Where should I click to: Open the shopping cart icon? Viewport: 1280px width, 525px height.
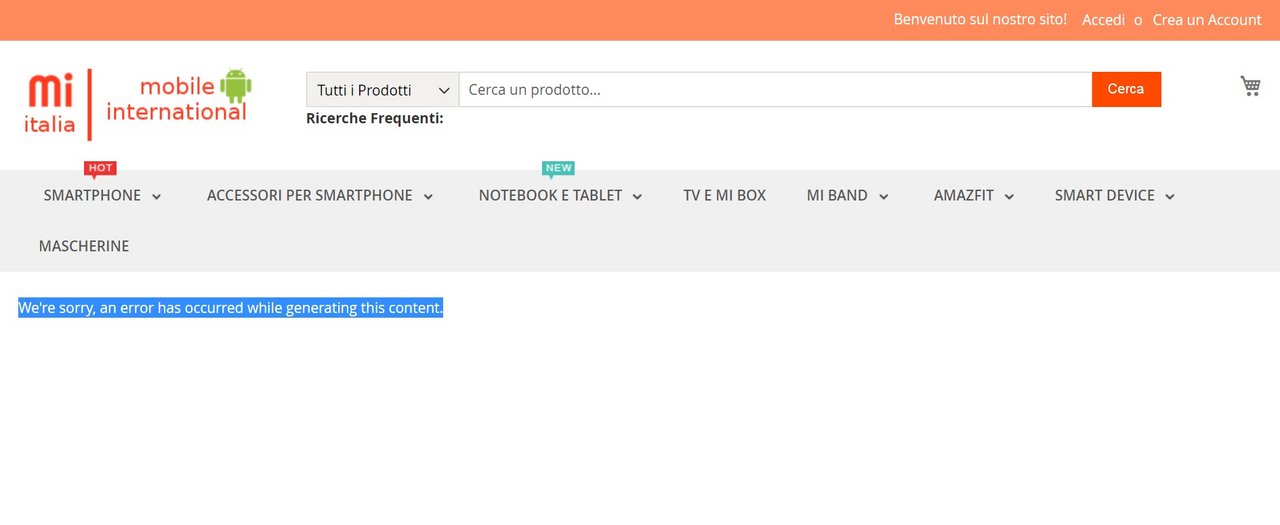tap(1250, 86)
